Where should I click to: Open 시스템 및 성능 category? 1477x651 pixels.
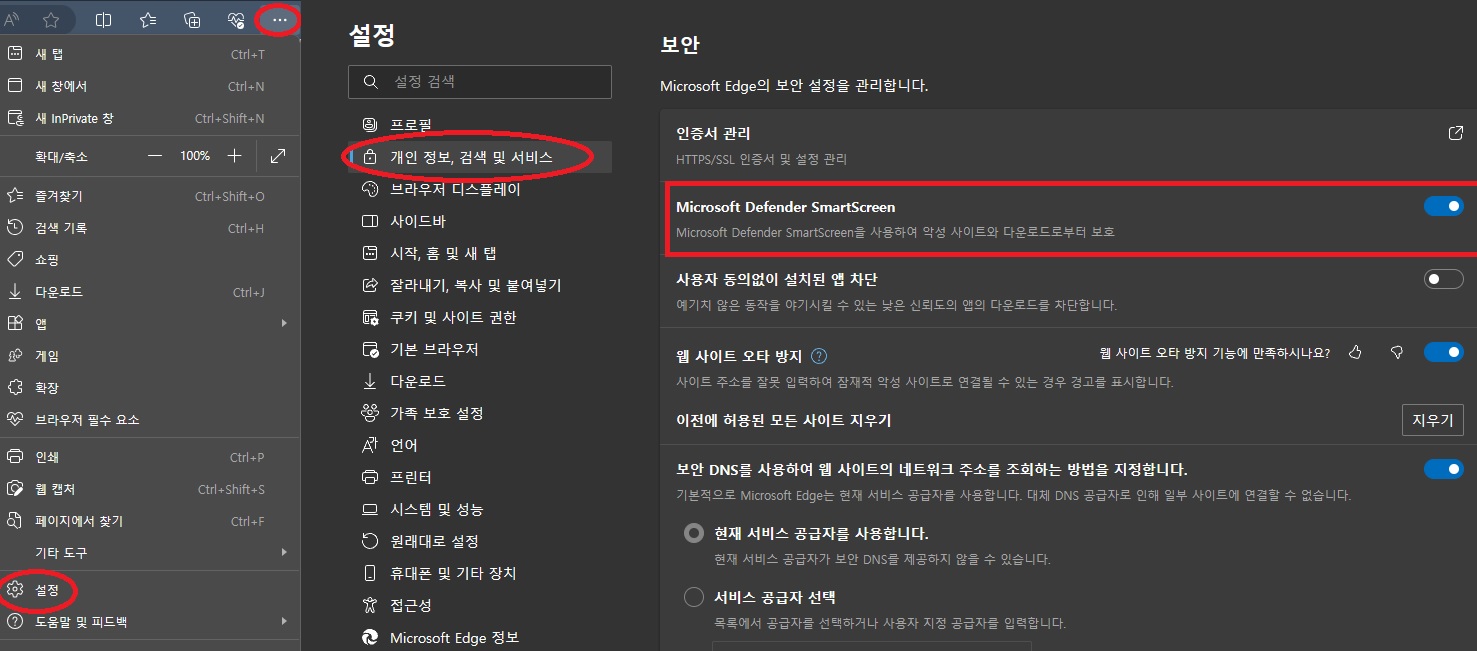click(480, 509)
